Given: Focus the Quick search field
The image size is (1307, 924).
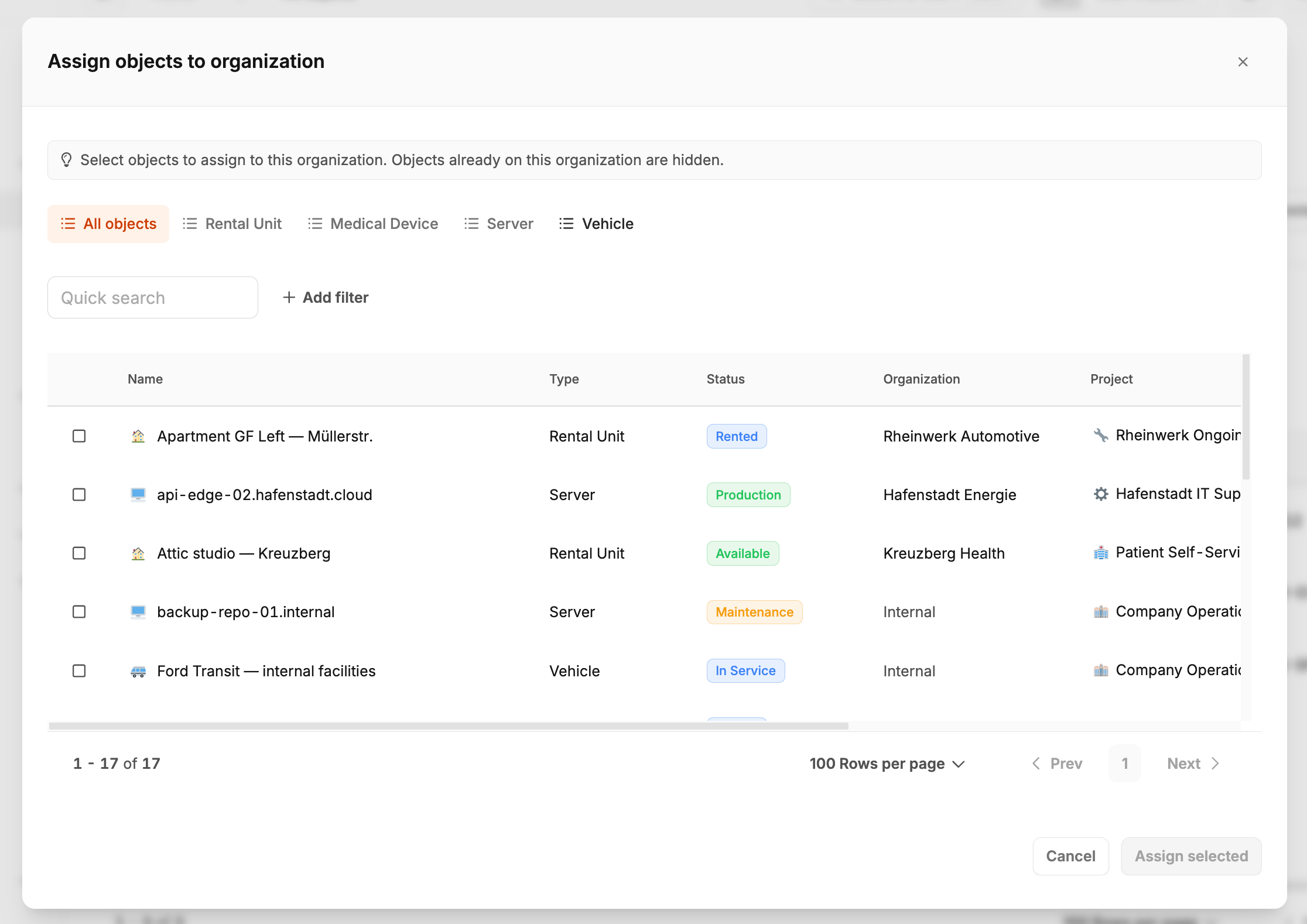Looking at the screenshot, I should 152,297.
